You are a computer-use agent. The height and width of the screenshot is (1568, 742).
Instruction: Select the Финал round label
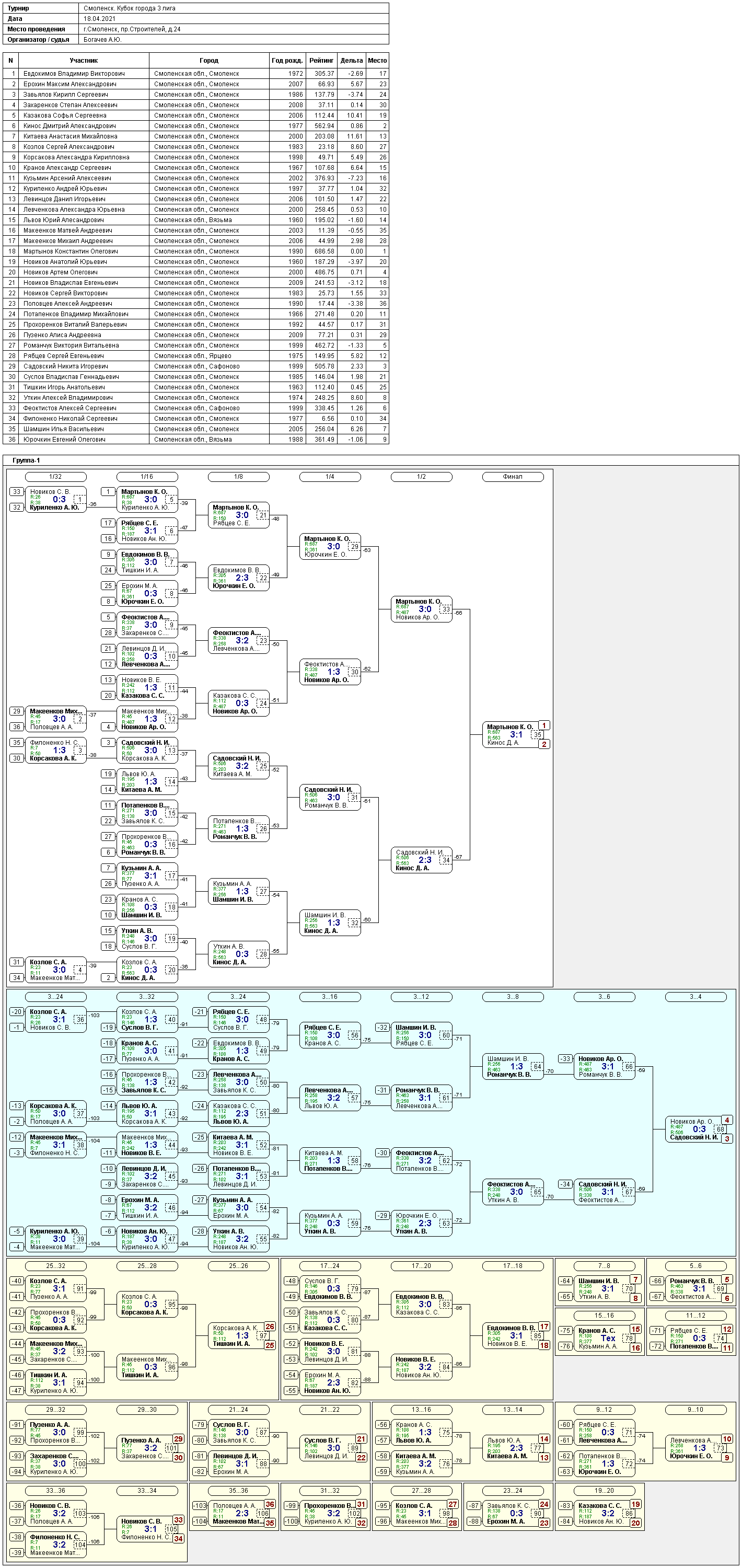(512, 477)
